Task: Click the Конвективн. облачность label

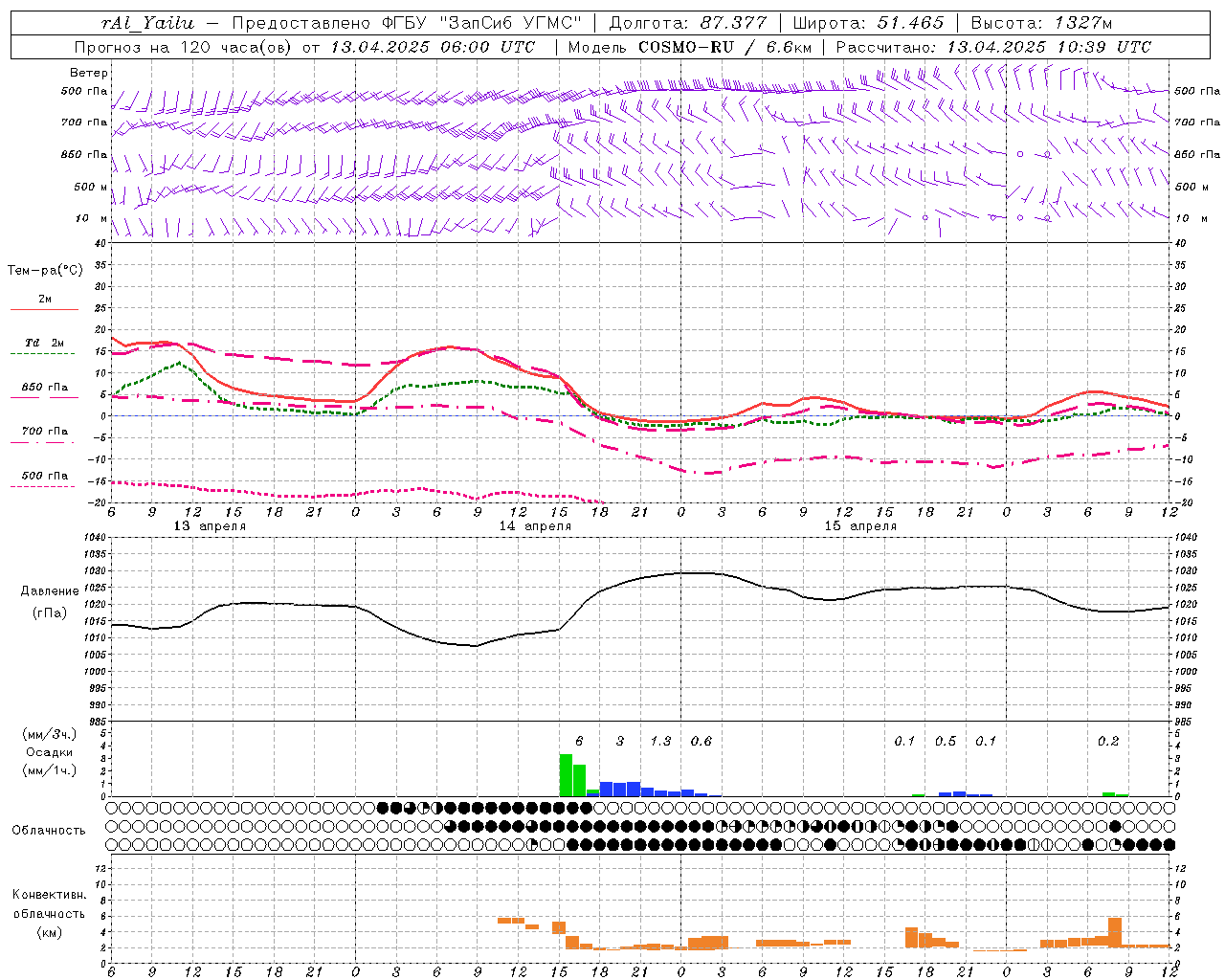Action: [x=49, y=904]
